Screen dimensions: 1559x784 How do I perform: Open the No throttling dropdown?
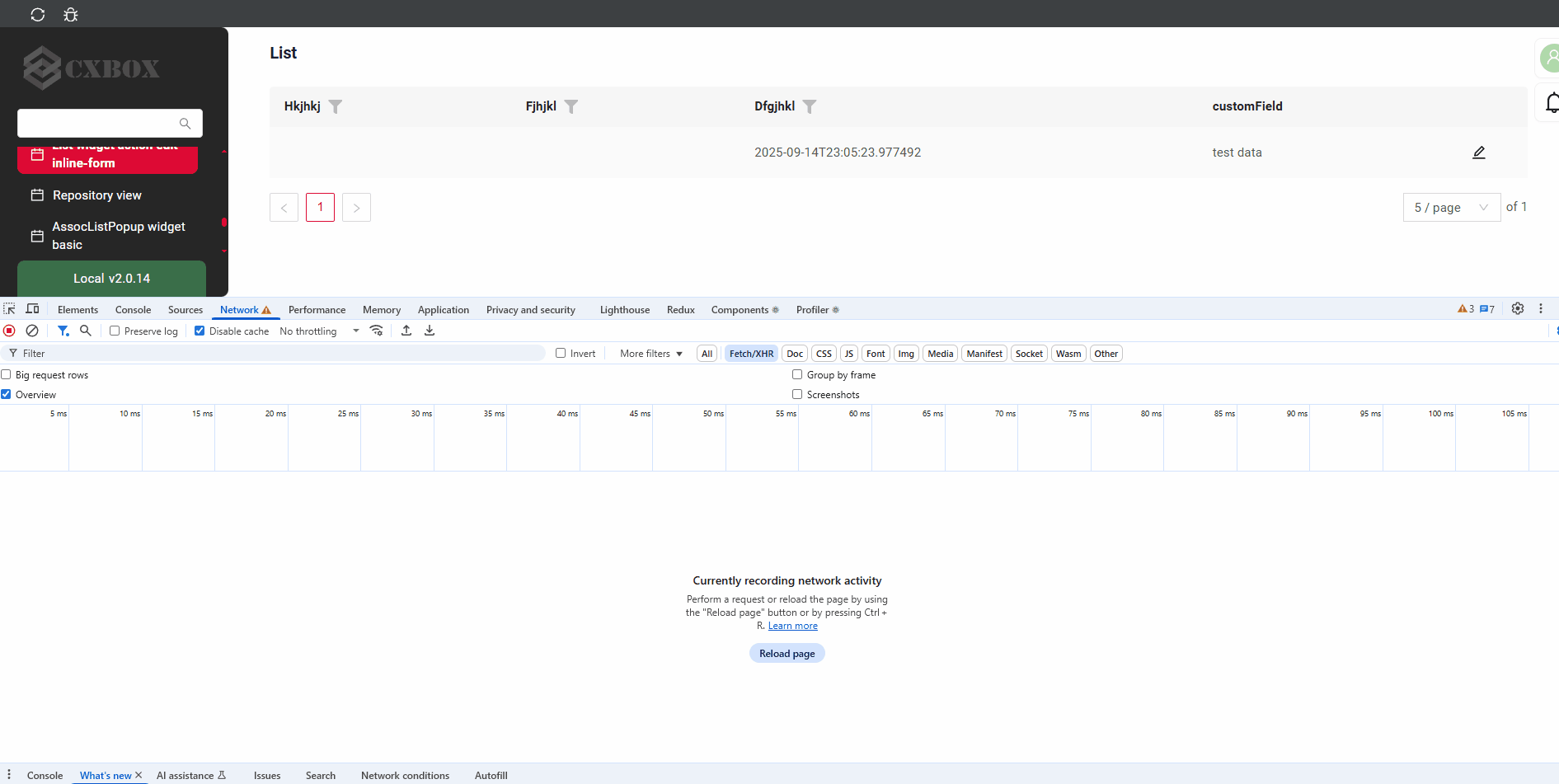(319, 331)
